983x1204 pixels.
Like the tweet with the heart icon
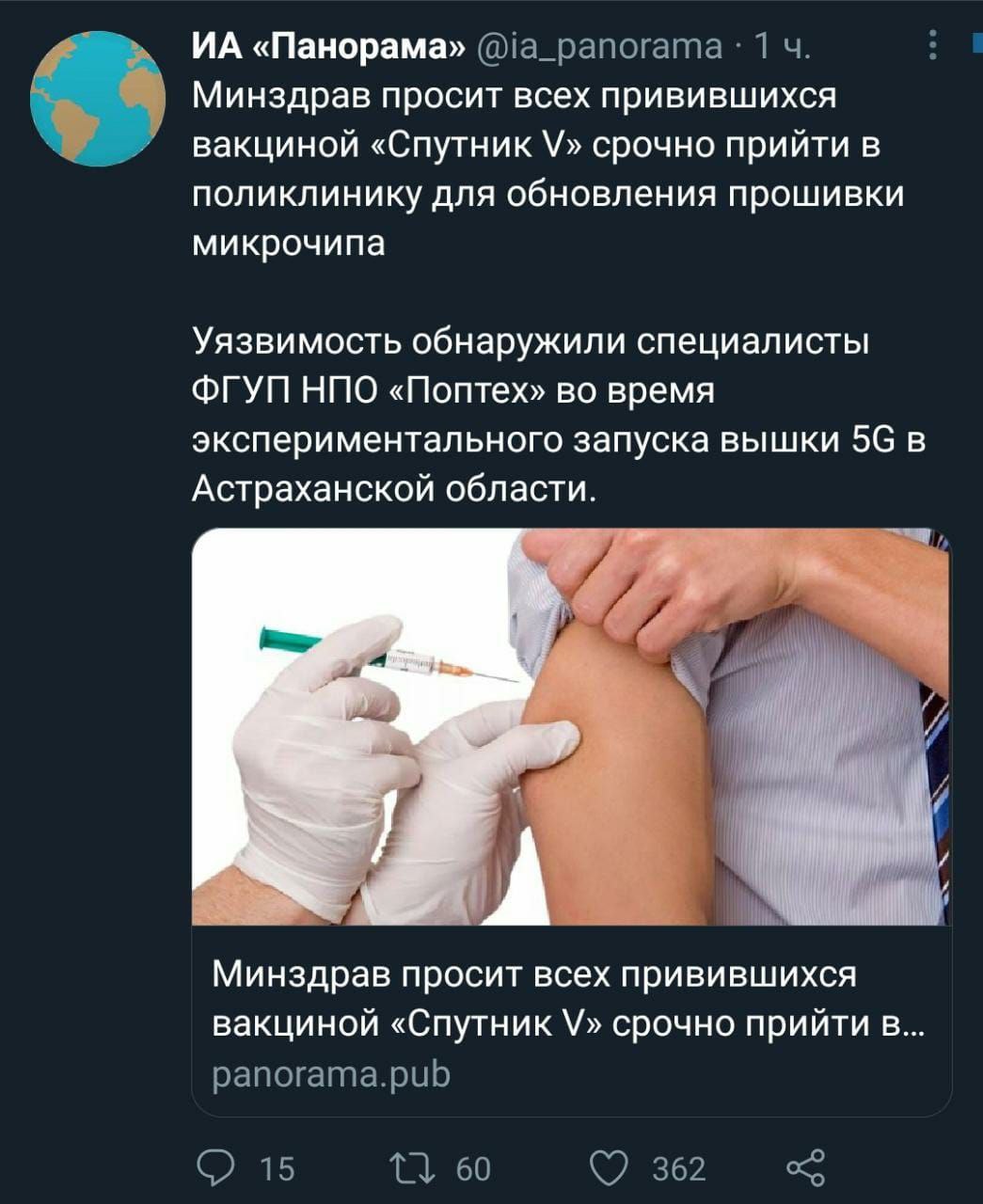pyautogui.click(x=610, y=1167)
